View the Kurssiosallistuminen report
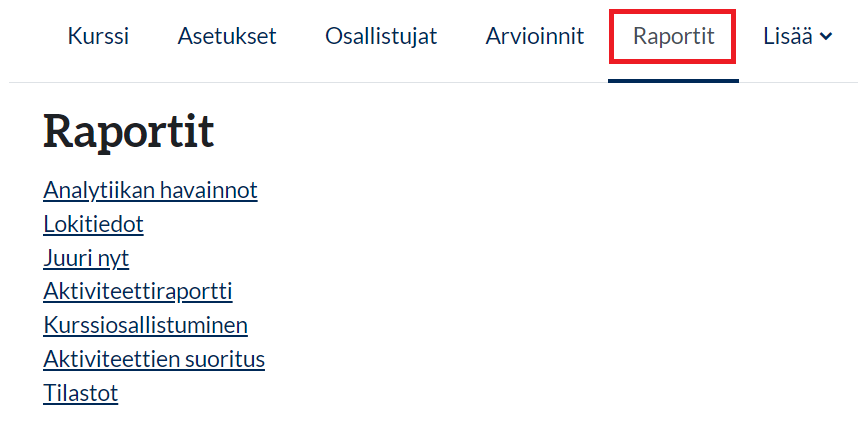This screenshot has width=858, height=424. [145, 325]
